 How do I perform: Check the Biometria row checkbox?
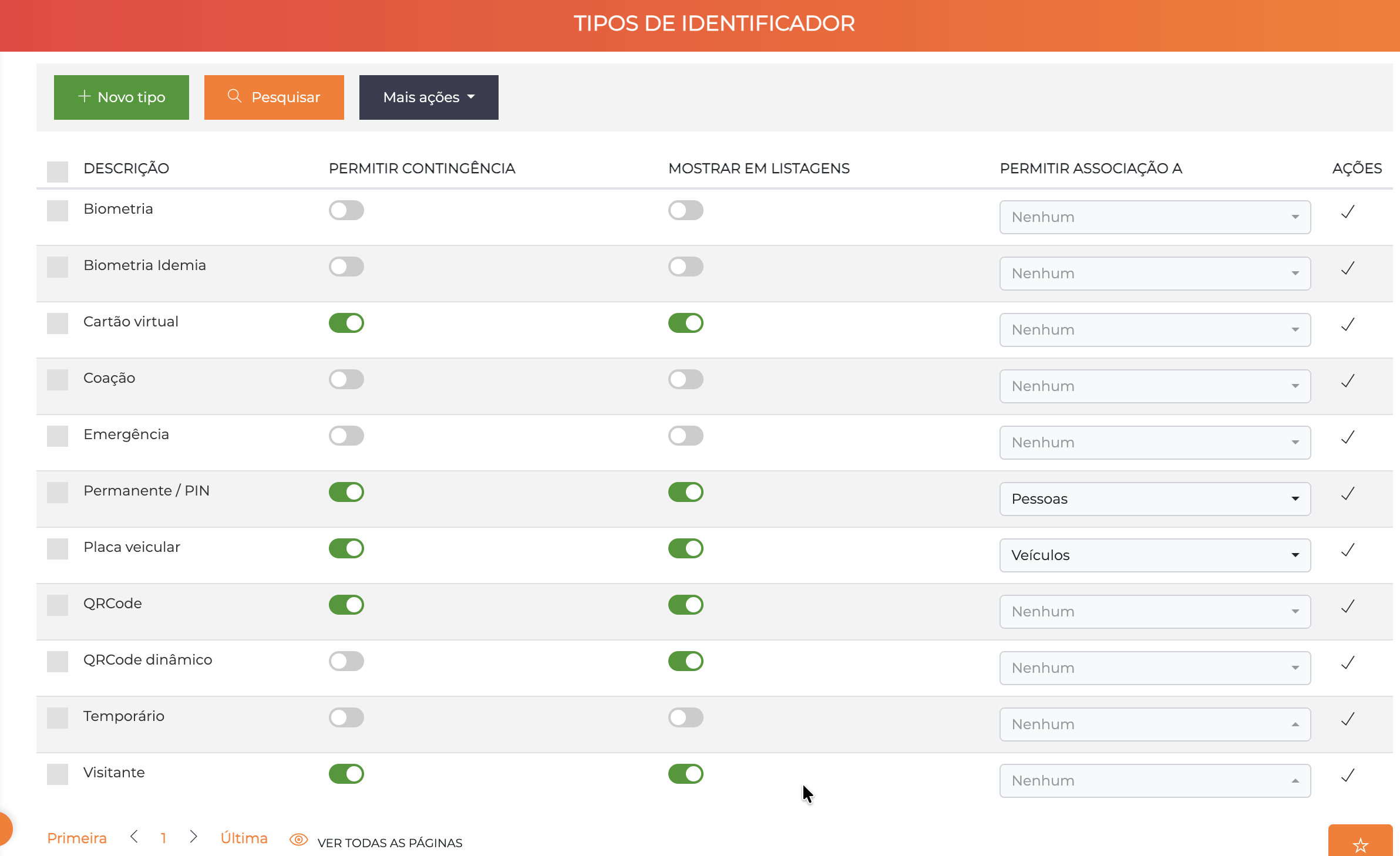[x=58, y=211]
